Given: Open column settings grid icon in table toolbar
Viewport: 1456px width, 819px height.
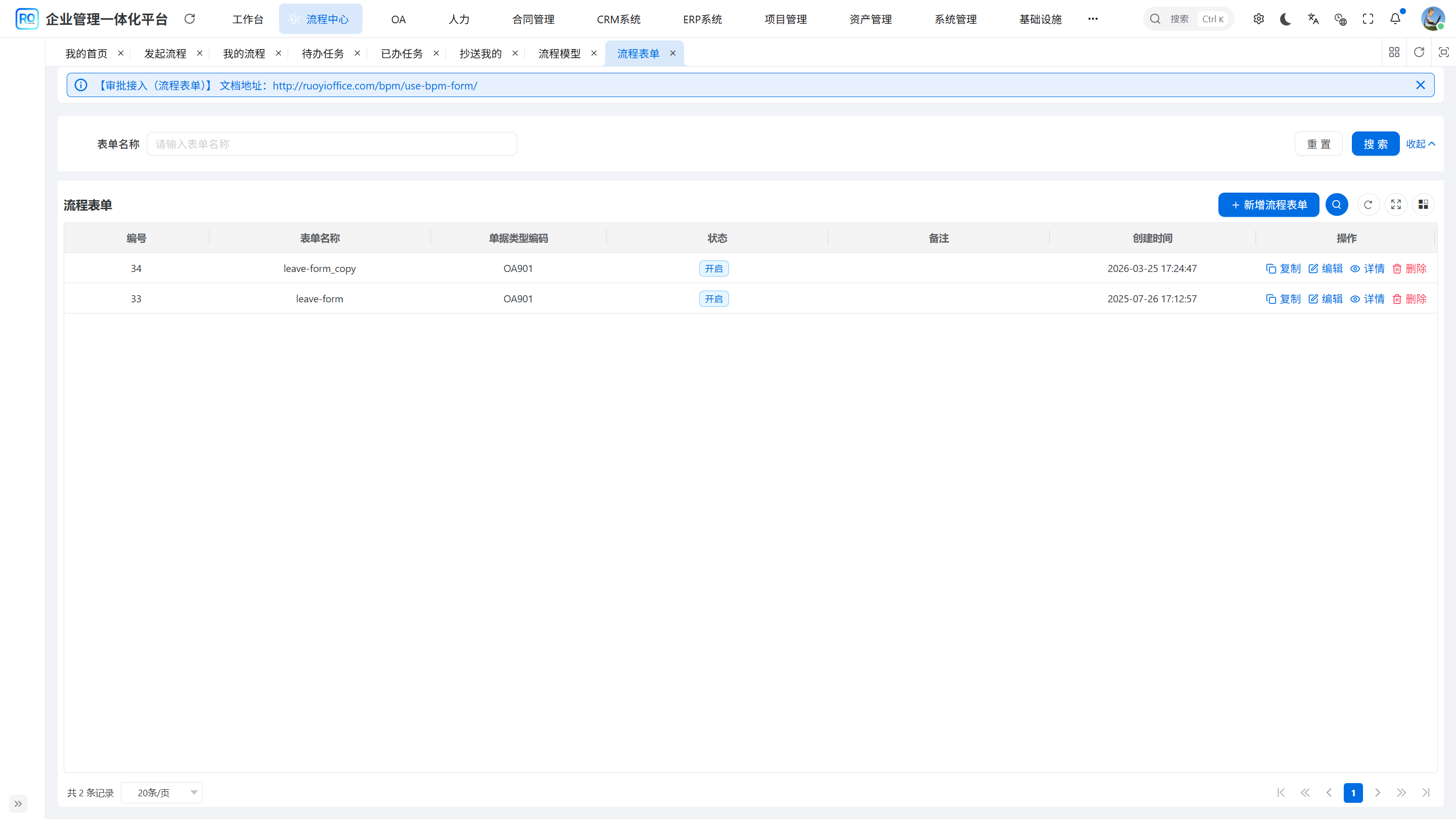Looking at the screenshot, I should [1423, 205].
